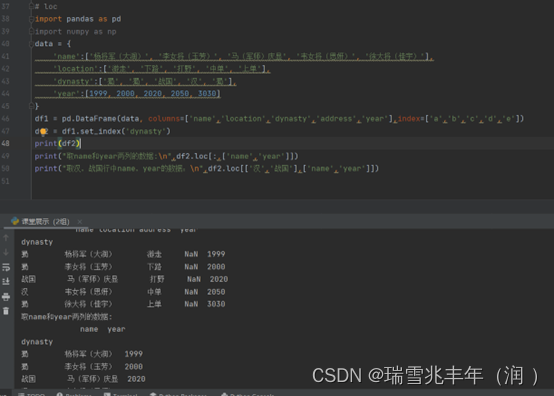Click the Print icon in Run panel sidebar
This screenshot has height=396, width=554.
(6, 297)
